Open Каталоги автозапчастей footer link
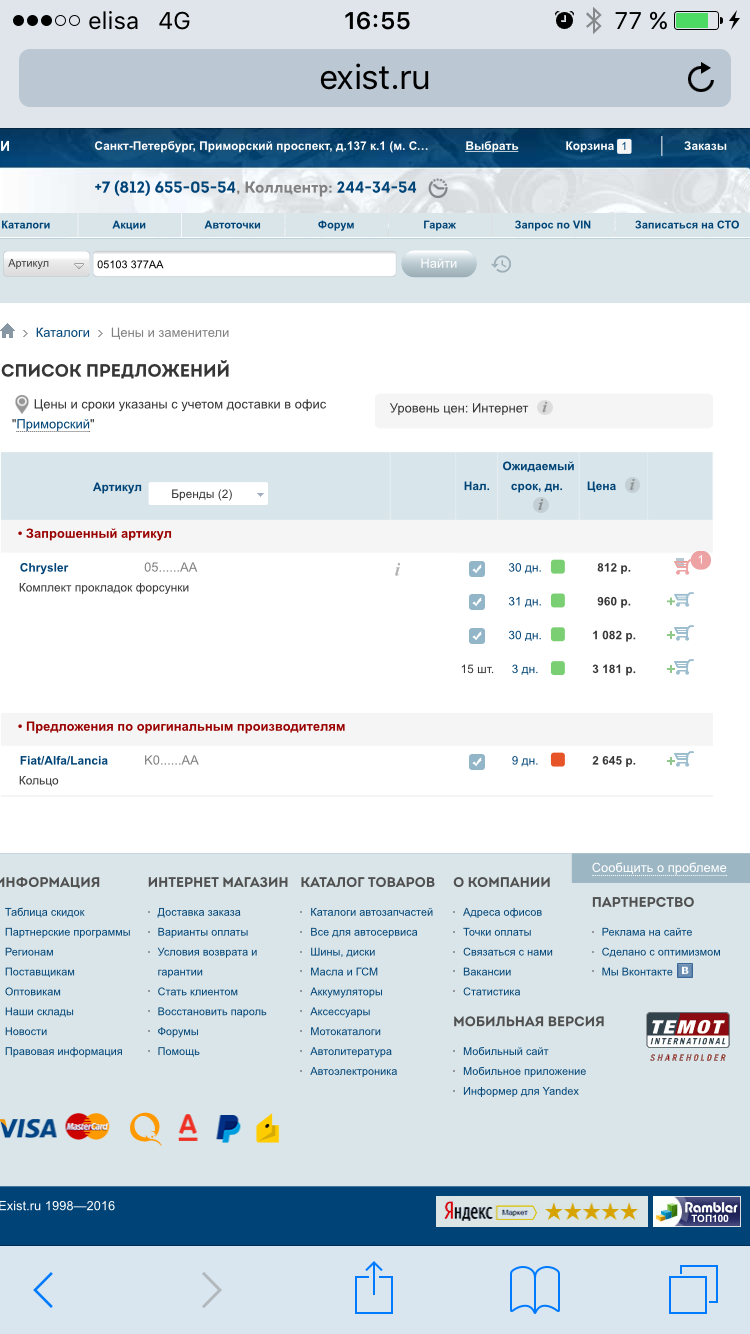 [372, 912]
